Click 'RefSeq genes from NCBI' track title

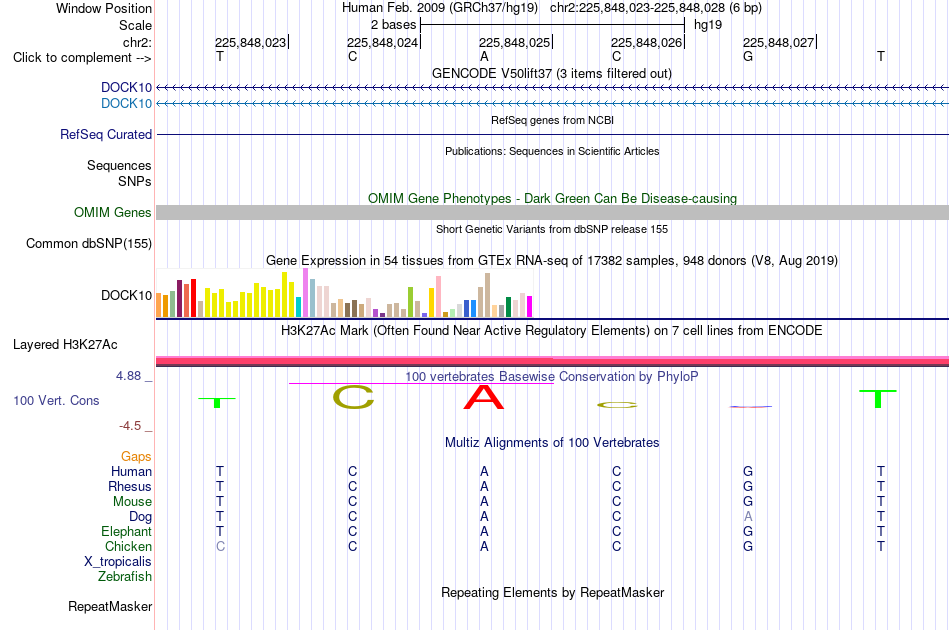click(x=553, y=120)
